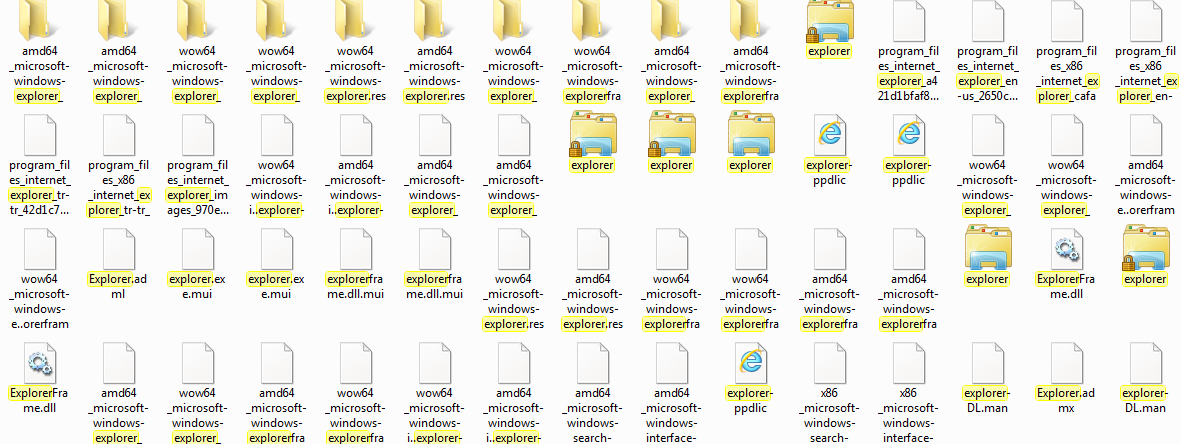This screenshot has height=444, width=1184.
Task: Select file icon program_files_internet_explorer_tr-tr_42d1c7
Action: 42,134
